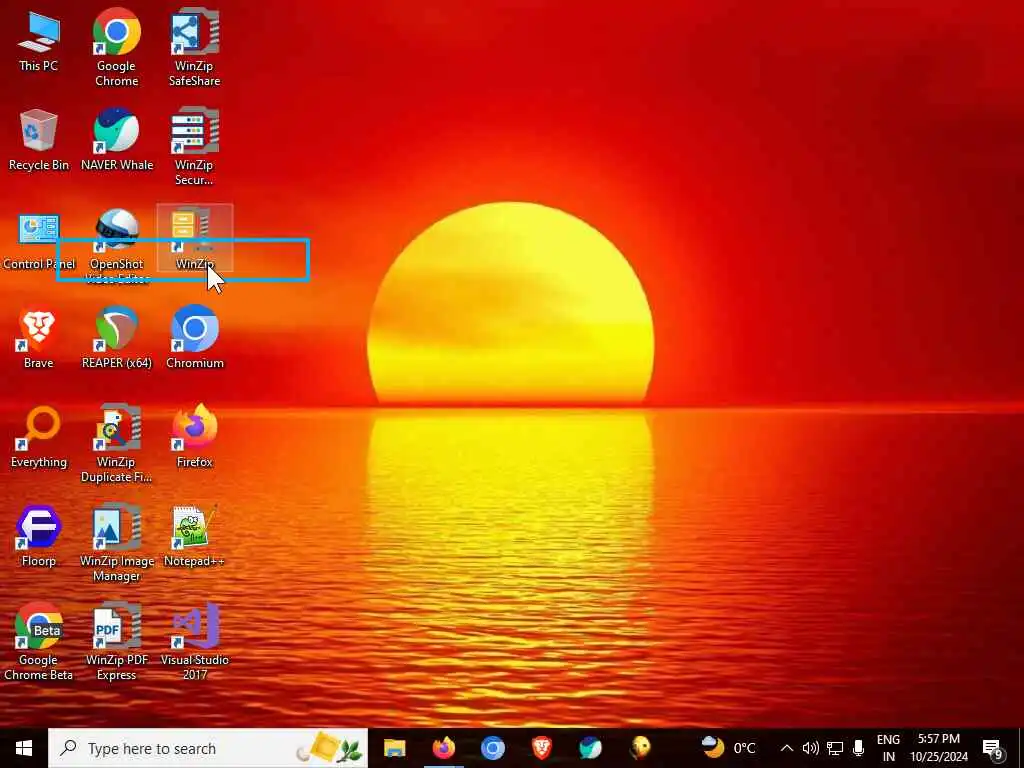The height and width of the screenshot is (768, 1024).
Task: Select the WinZip Secur... desktop shortcut
Action: (x=195, y=147)
